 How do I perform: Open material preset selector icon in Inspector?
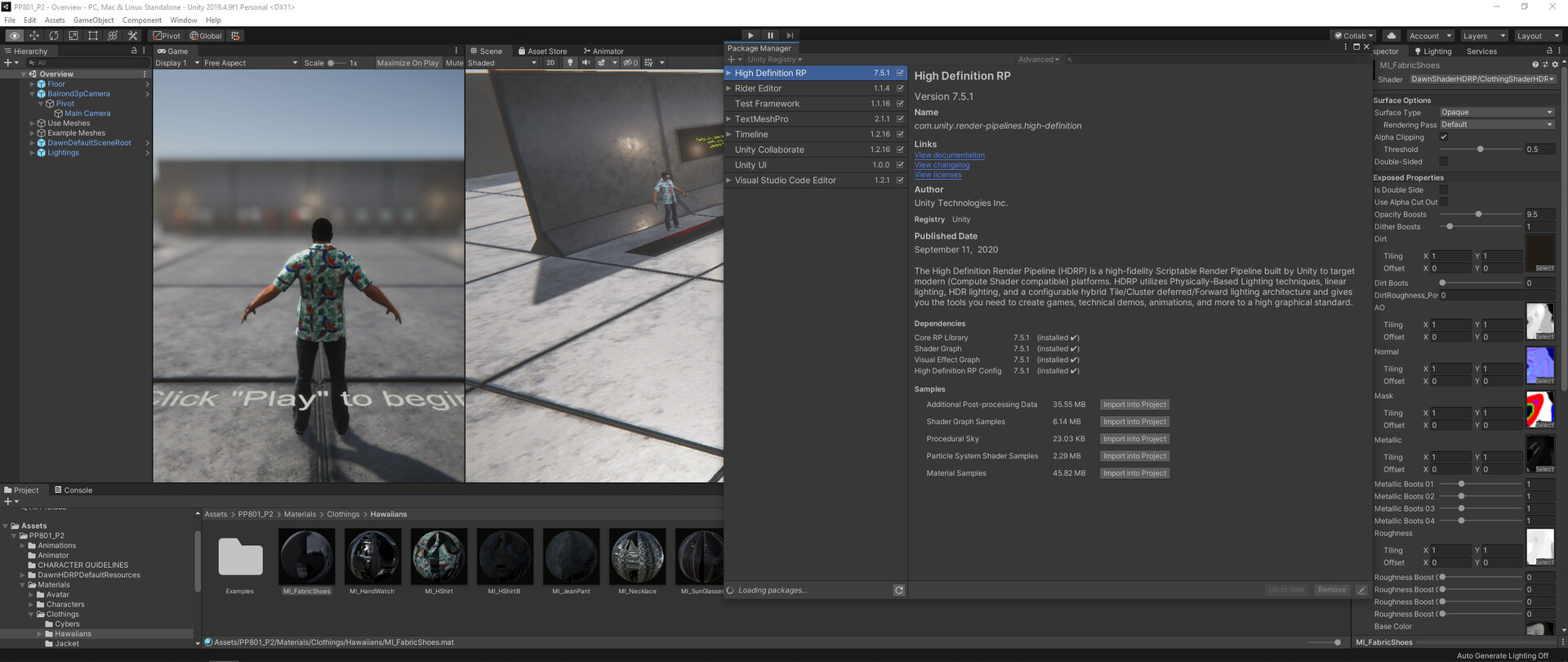click(1544, 65)
